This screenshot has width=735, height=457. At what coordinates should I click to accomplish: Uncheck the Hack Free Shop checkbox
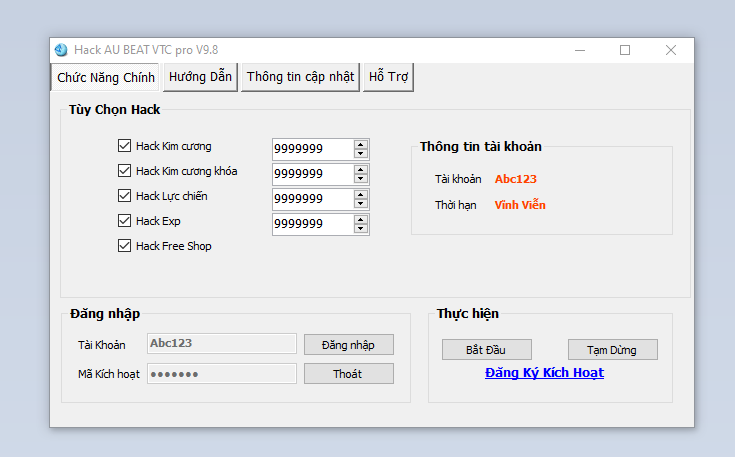tap(125, 246)
